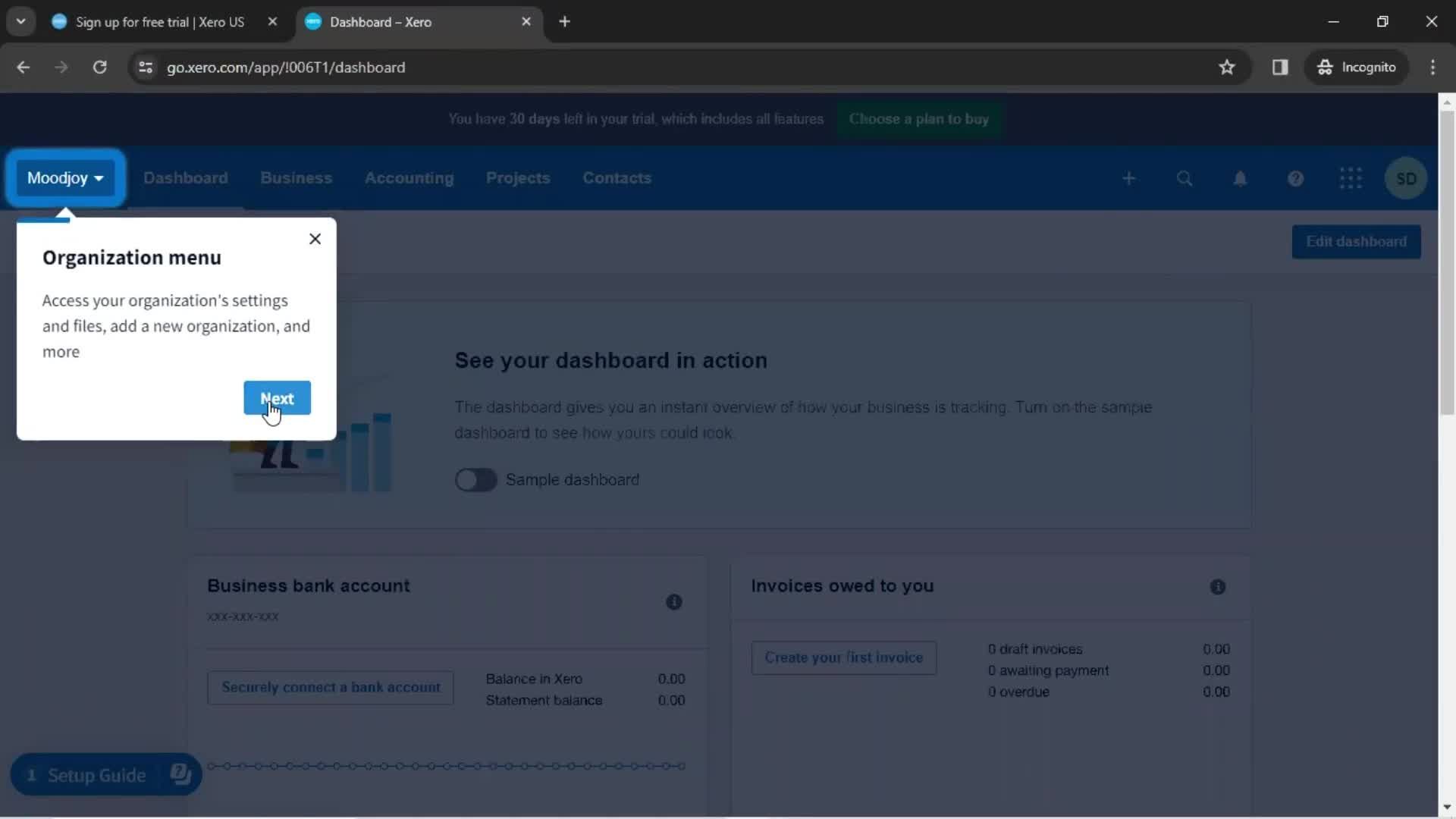This screenshot has width=1456, height=819.
Task: Click the Business bank account heading
Action: point(308,586)
